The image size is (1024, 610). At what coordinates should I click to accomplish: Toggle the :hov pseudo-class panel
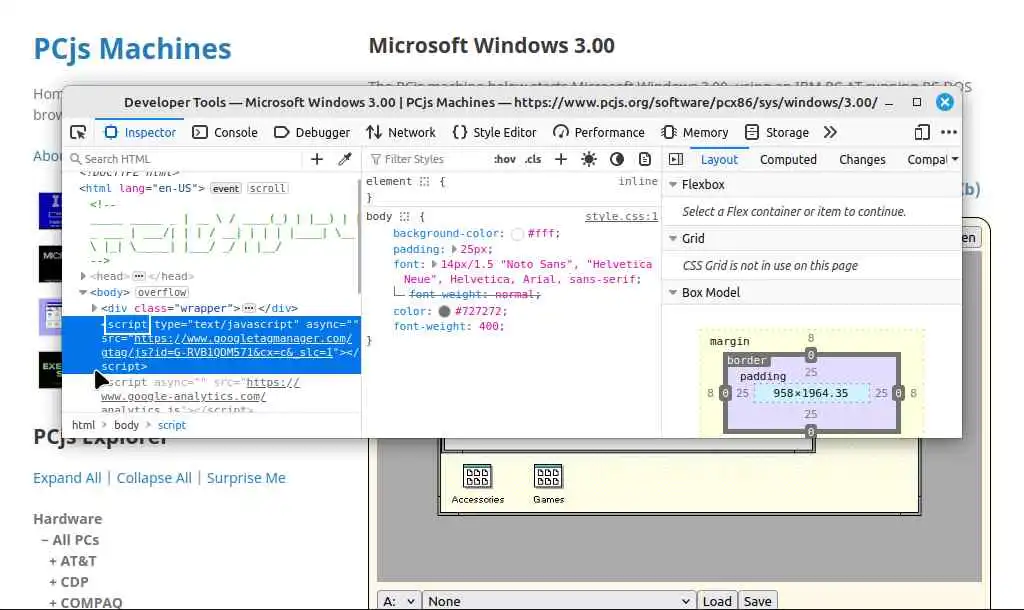pos(504,159)
